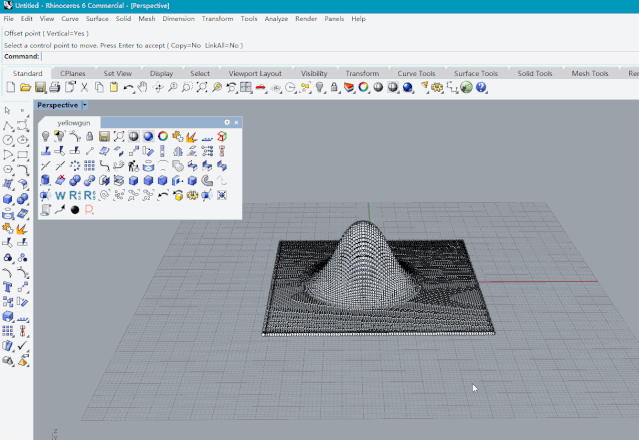639x440 pixels.
Task: Save the document using the floppy icon
Action: pyautogui.click(x=40, y=87)
